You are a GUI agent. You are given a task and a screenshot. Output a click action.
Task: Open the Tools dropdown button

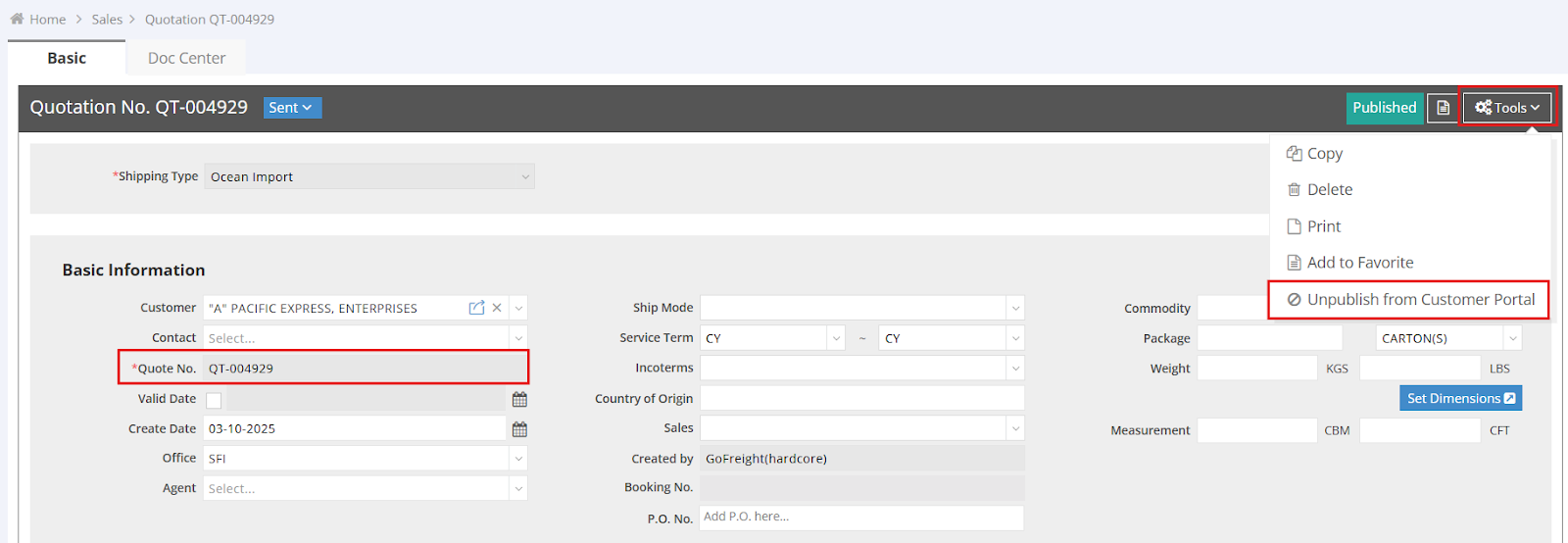point(1506,108)
